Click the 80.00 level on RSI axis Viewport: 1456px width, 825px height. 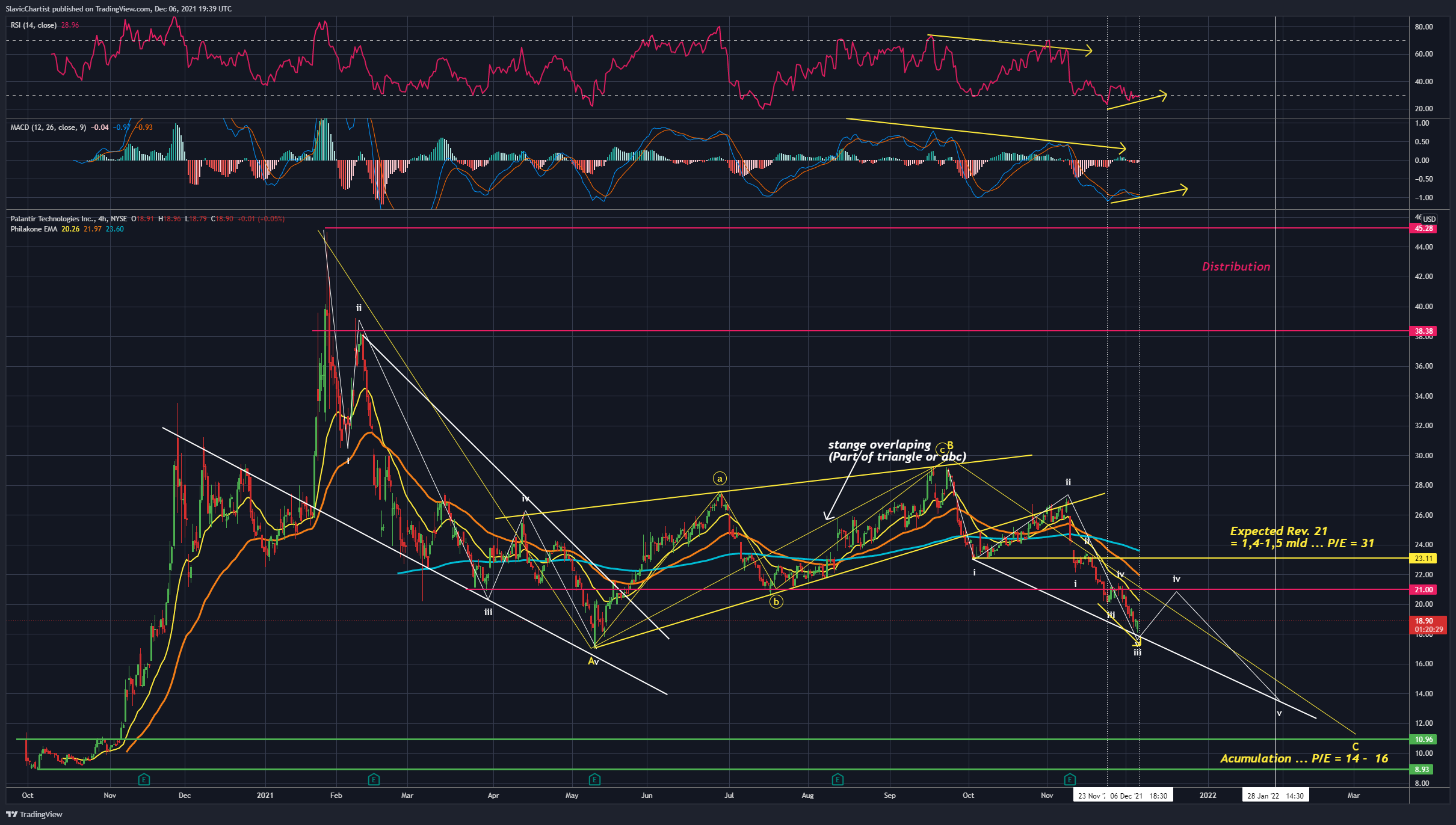pos(1424,27)
